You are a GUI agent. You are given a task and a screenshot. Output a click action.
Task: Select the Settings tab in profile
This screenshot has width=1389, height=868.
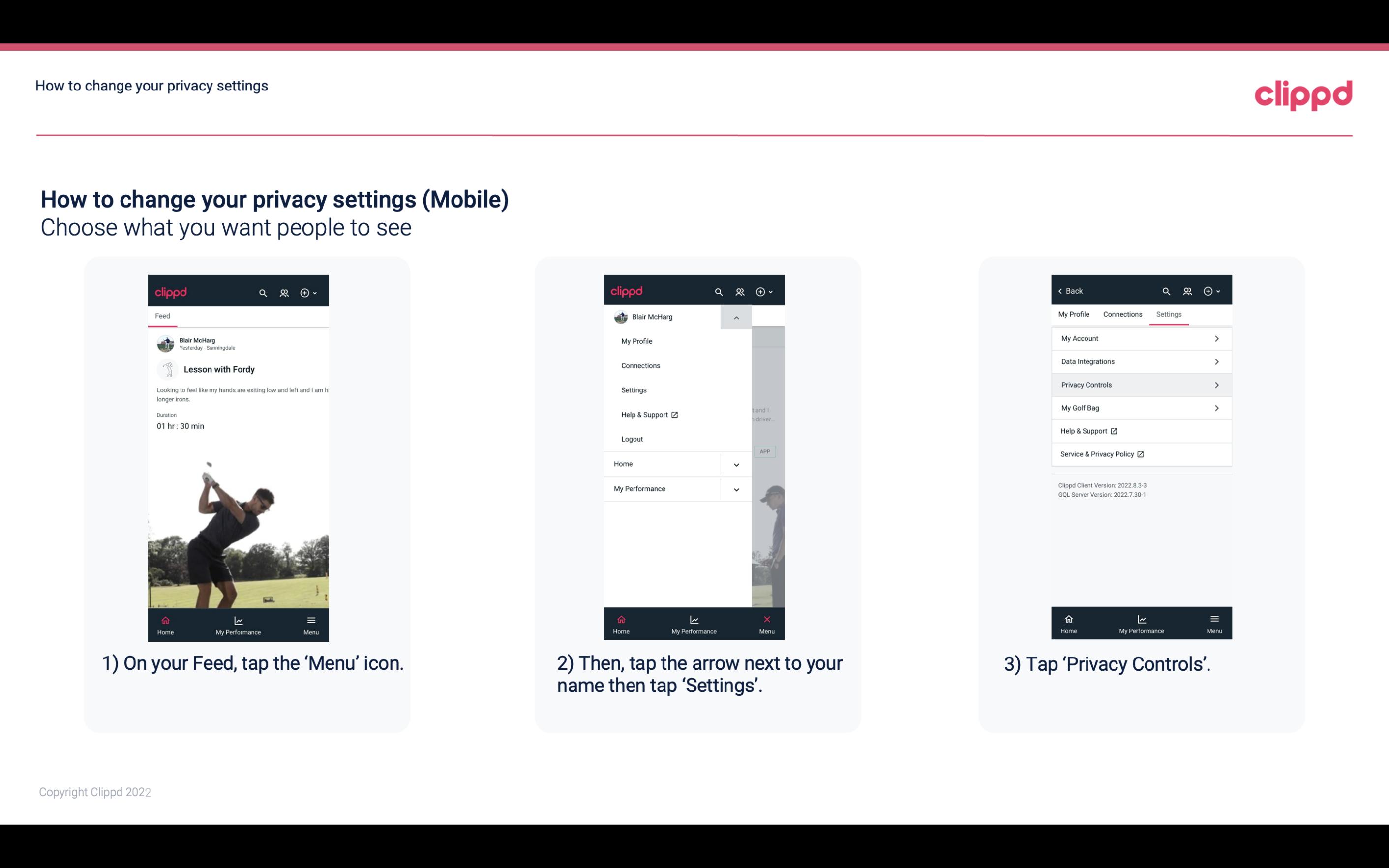click(x=1168, y=314)
